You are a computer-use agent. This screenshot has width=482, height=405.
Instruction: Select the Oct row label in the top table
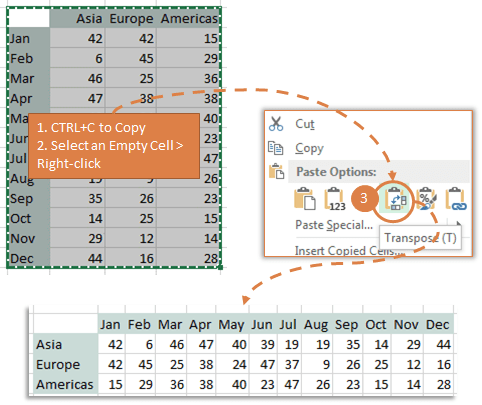tap(29, 218)
